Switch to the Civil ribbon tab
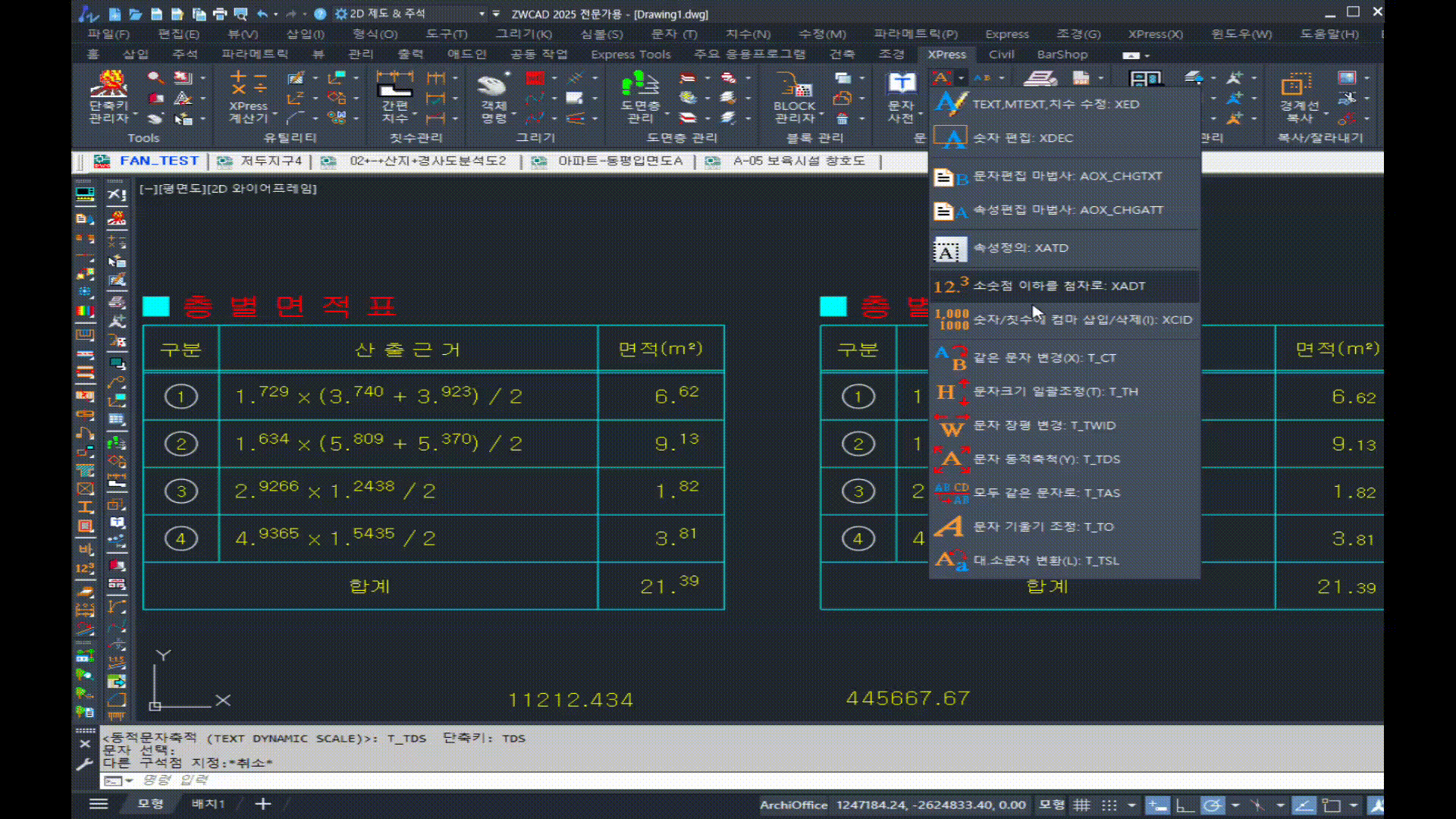1456x819 pixels. point(1001,55)
